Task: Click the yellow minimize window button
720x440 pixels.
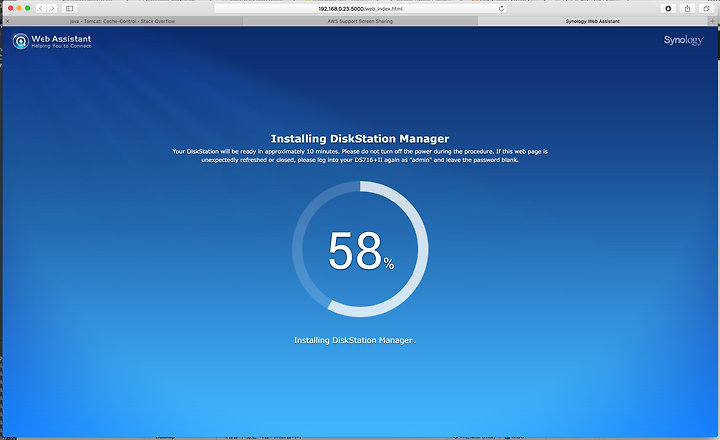Action: pyautogui.click(x=19, y=8)
